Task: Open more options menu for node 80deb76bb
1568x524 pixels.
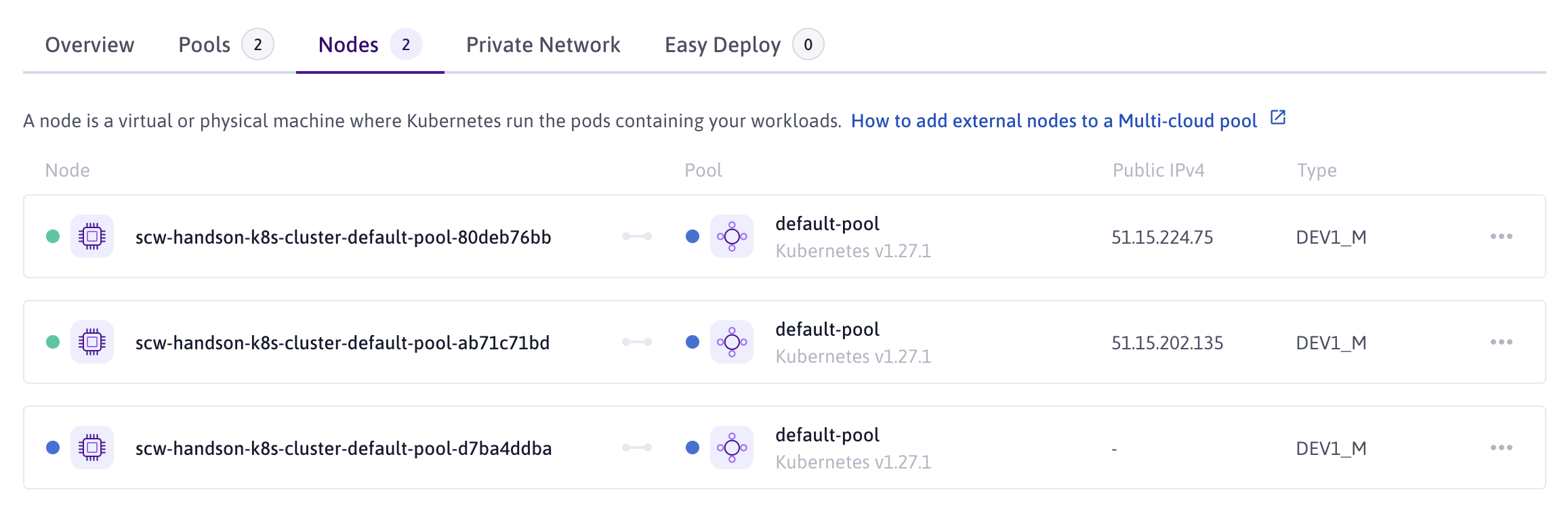Action: tap(1501, 236)
